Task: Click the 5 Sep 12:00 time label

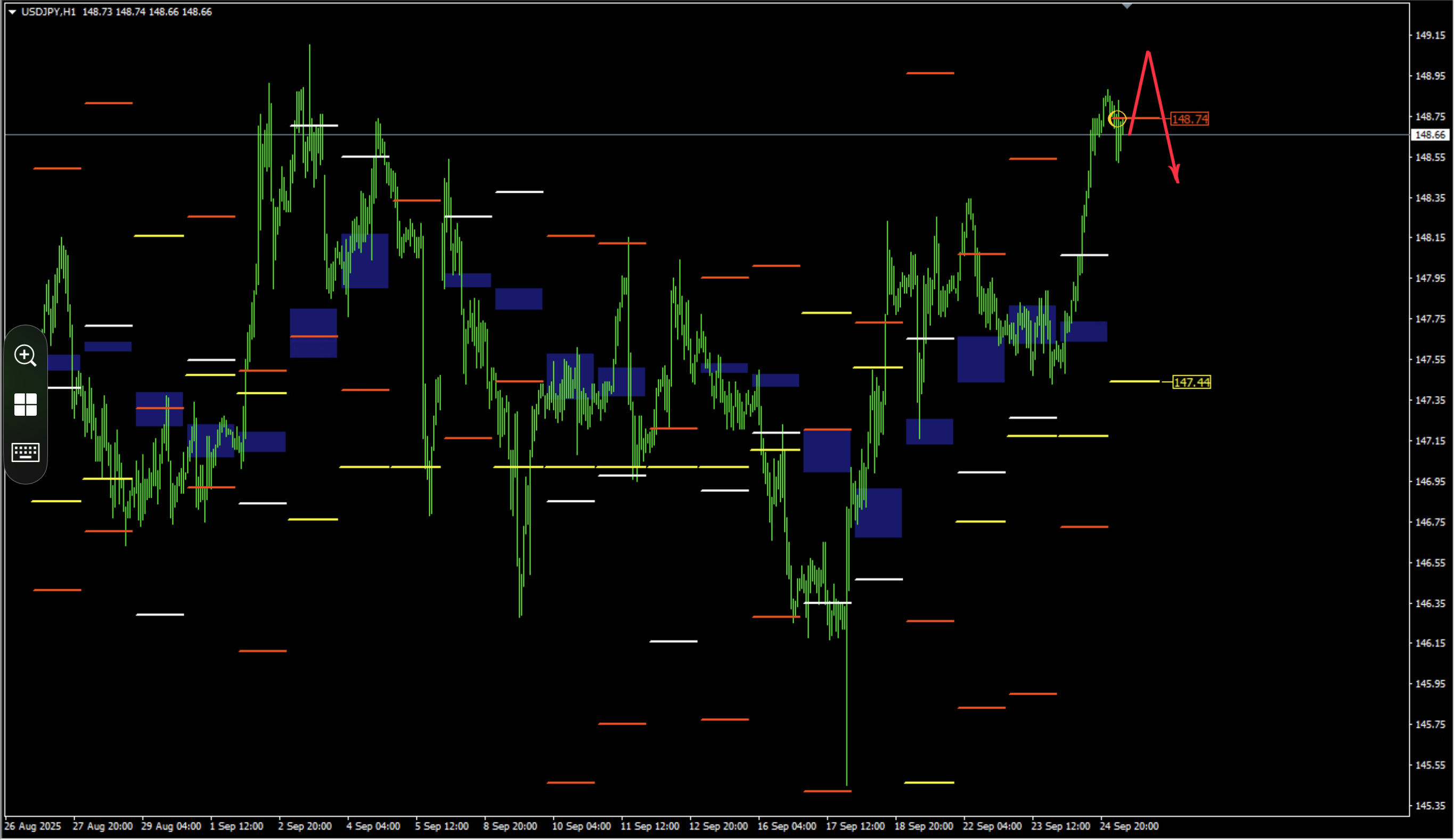Action: (442, 826)
